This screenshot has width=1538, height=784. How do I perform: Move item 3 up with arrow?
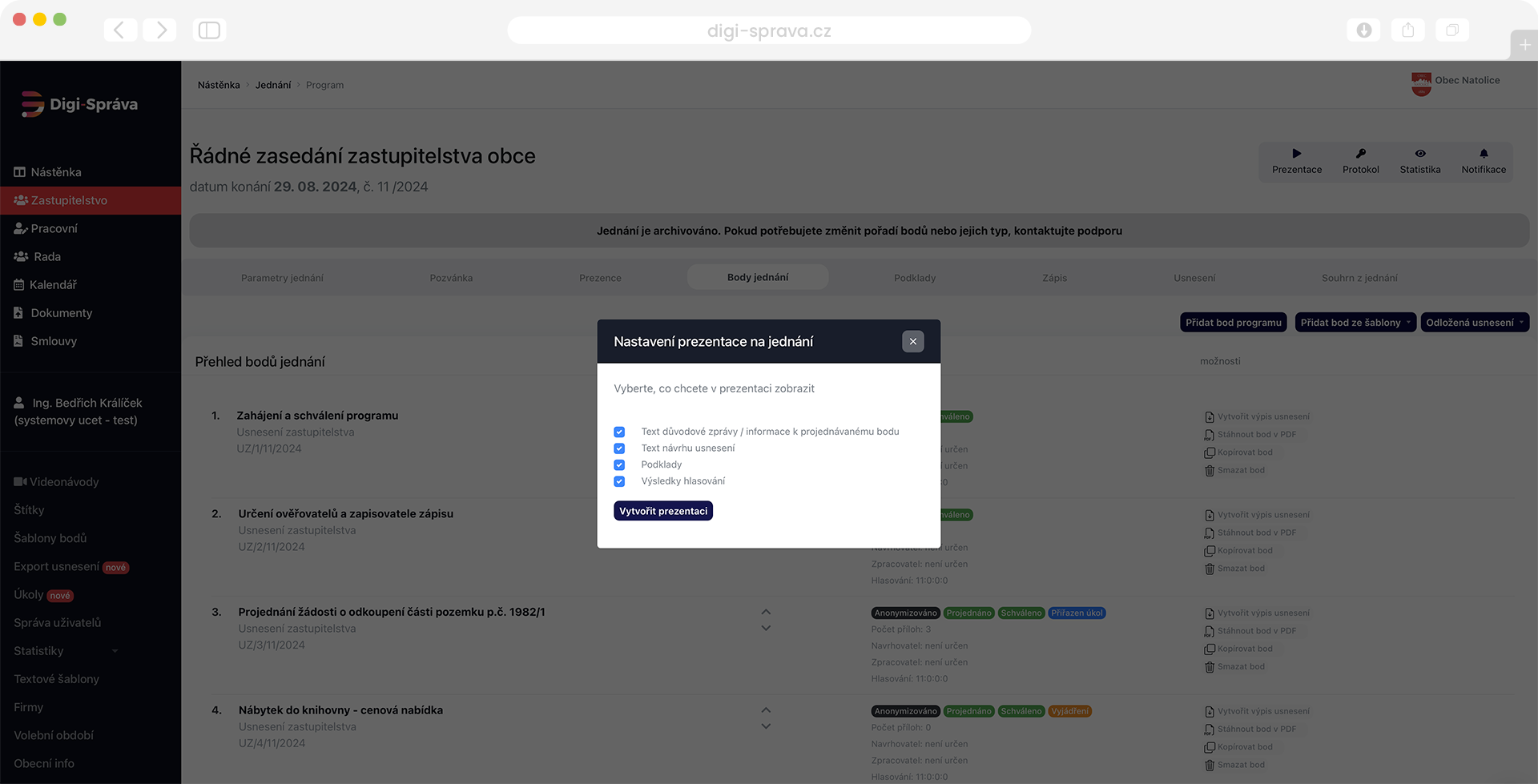766,612
